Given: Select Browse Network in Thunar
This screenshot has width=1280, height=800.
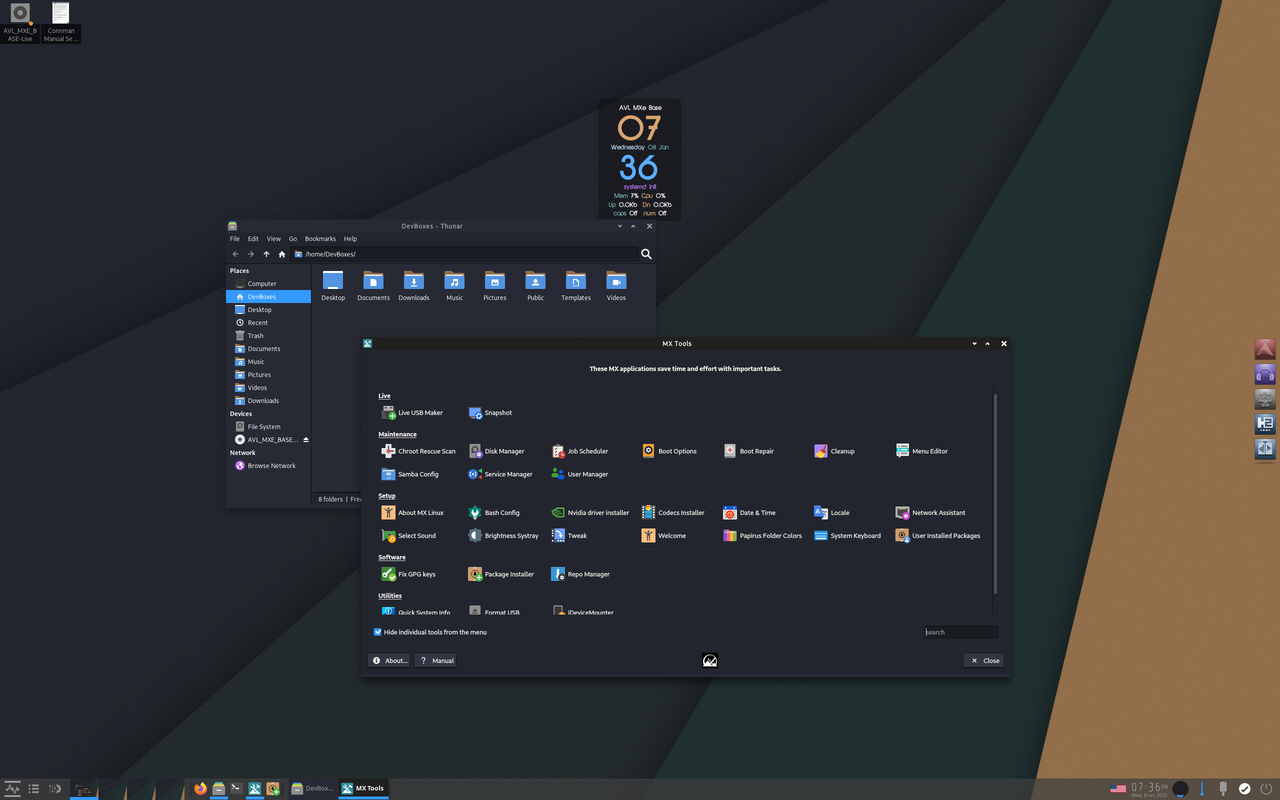Looking at the screenshot, I should (x=268, y=466).
